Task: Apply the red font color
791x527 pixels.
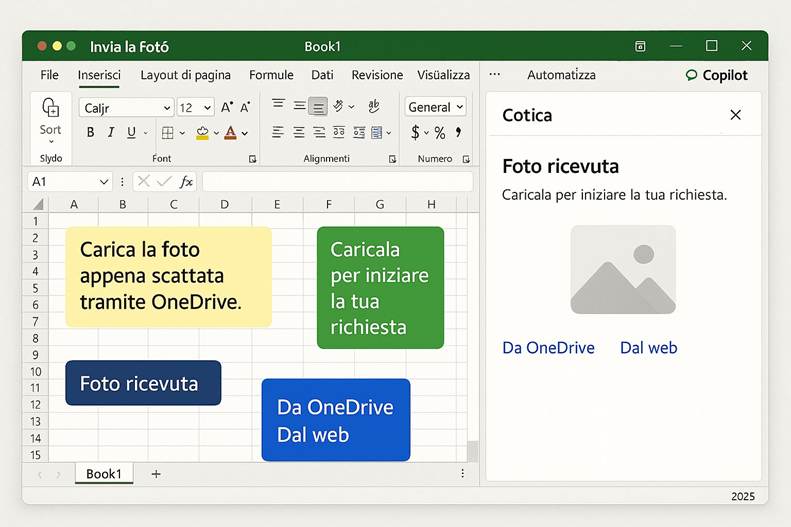Action: tap(231, 133)
